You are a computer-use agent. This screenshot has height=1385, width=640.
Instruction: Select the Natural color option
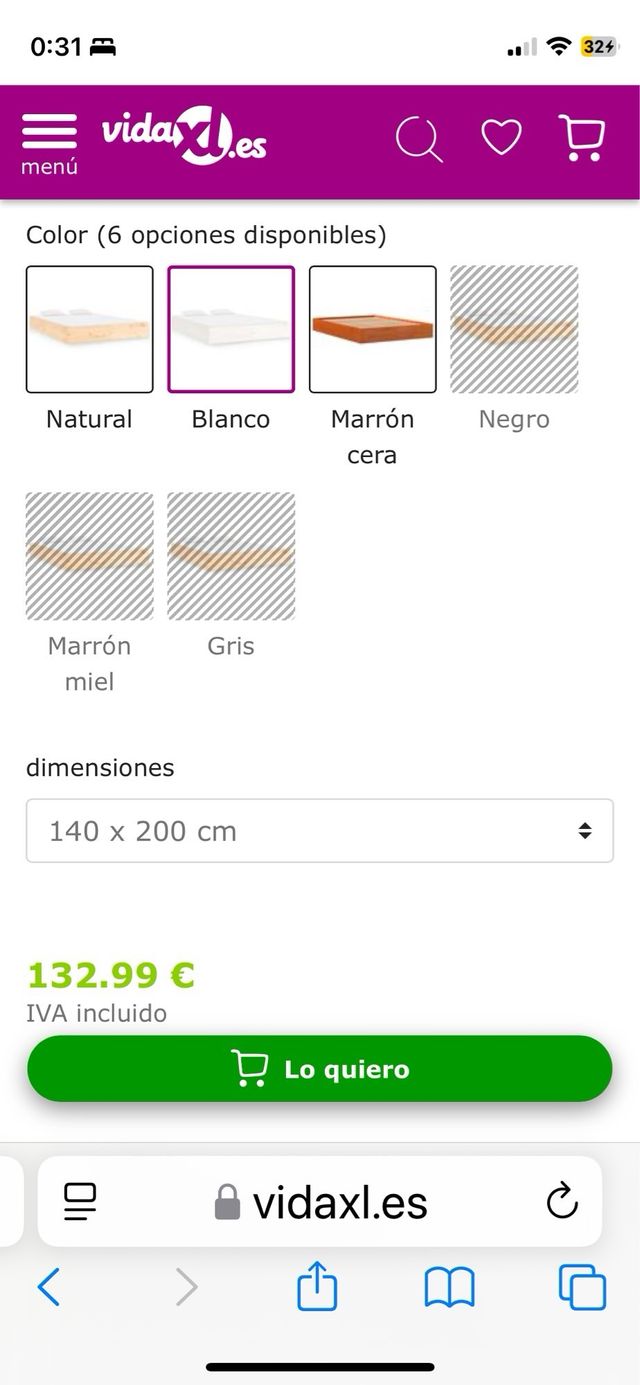(x=89, y=328)
